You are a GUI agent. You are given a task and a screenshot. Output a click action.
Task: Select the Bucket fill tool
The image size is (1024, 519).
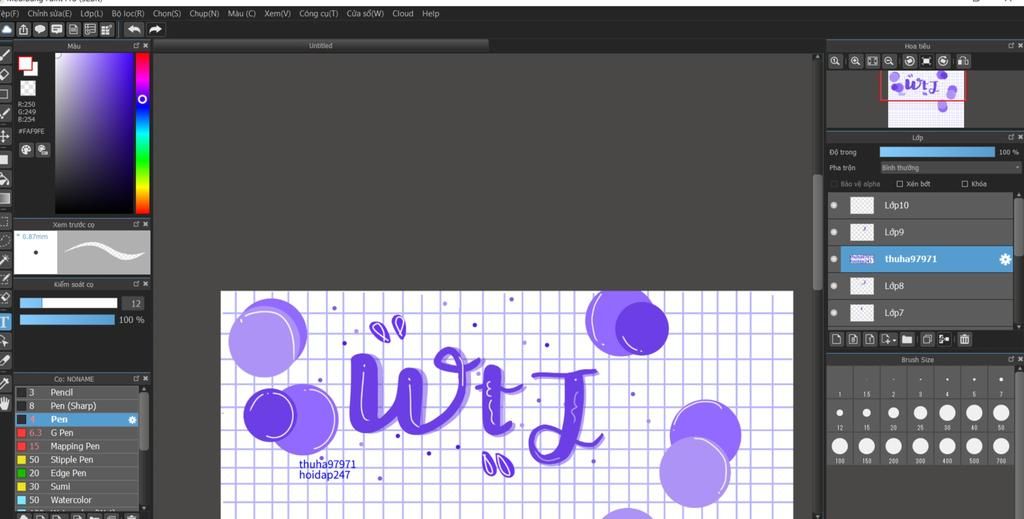pos(5,179)
